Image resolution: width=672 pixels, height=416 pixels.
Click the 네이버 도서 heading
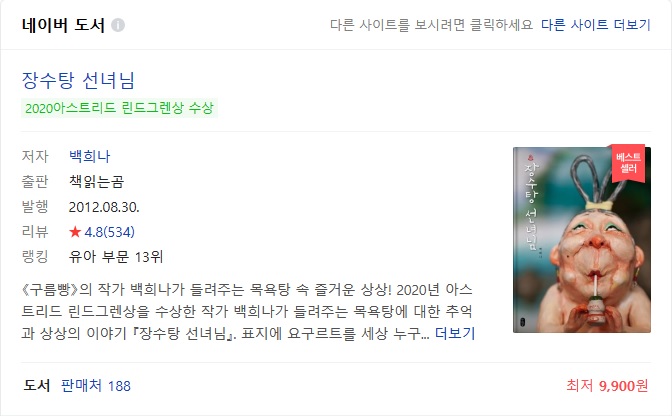point(63,25)
